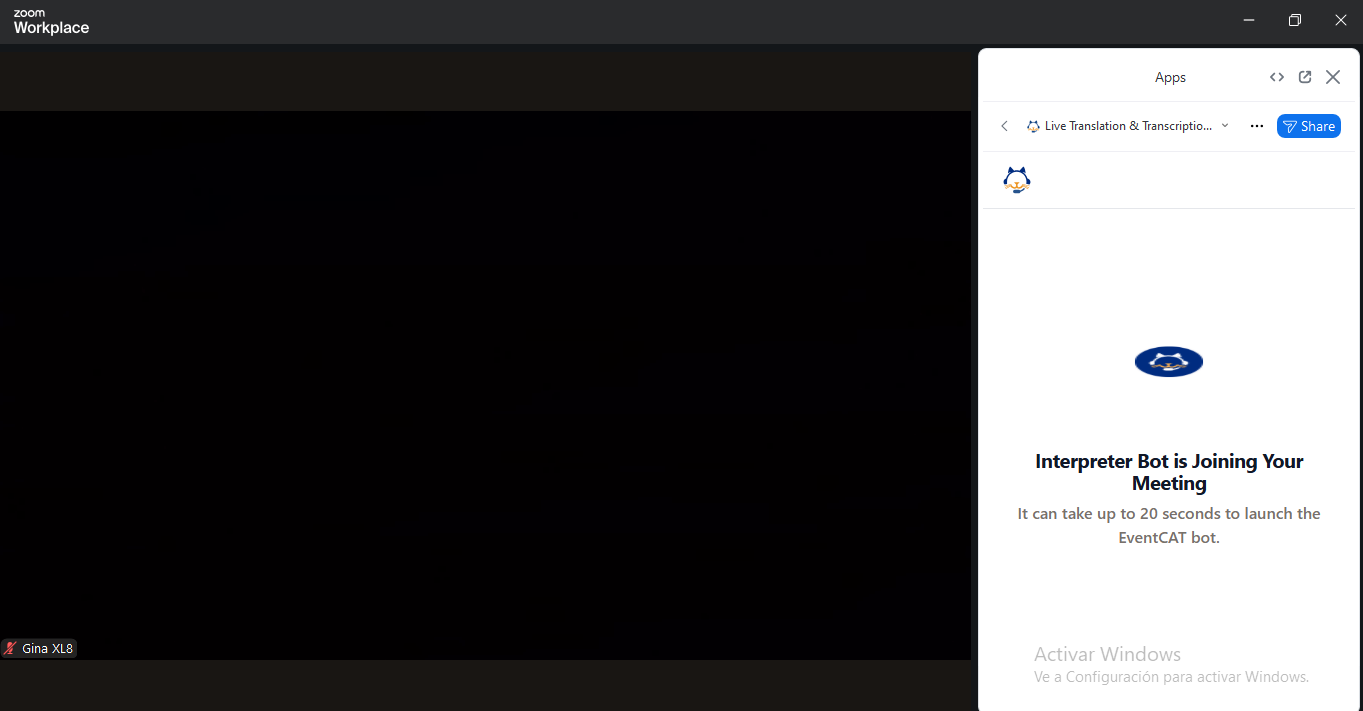Click the 20 seconds launch info text
The width and height of the screenshot is (1363, 711).
(x=1169, y=525)
